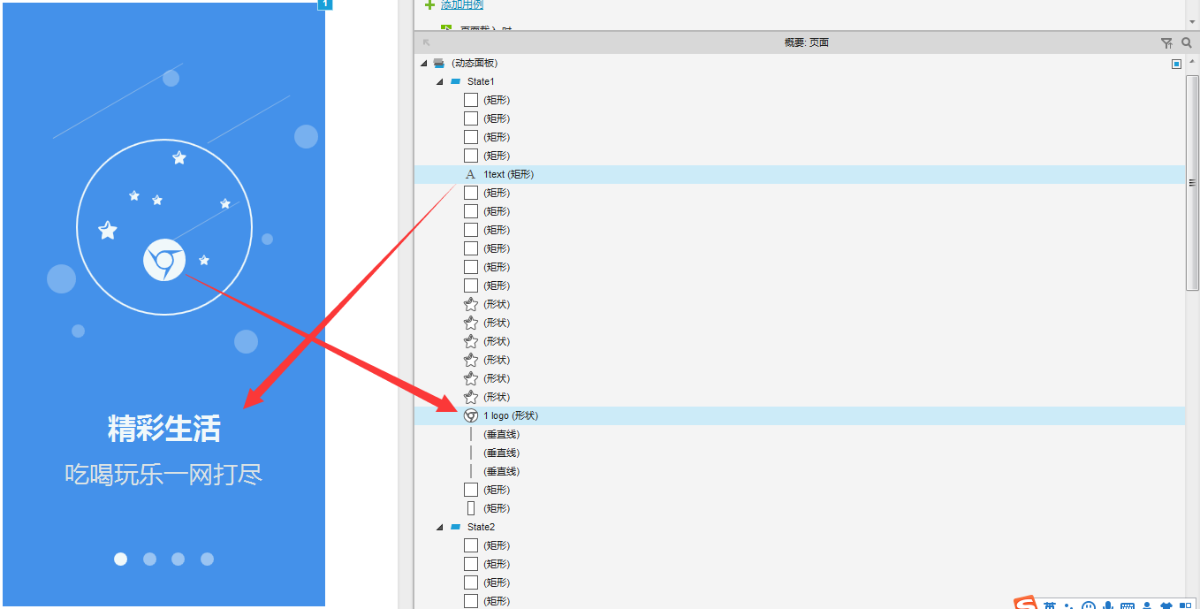Select the third pagination dot
Viewport: 1200px width, 609px height.
pyautogui.click(x=178, y=559)
